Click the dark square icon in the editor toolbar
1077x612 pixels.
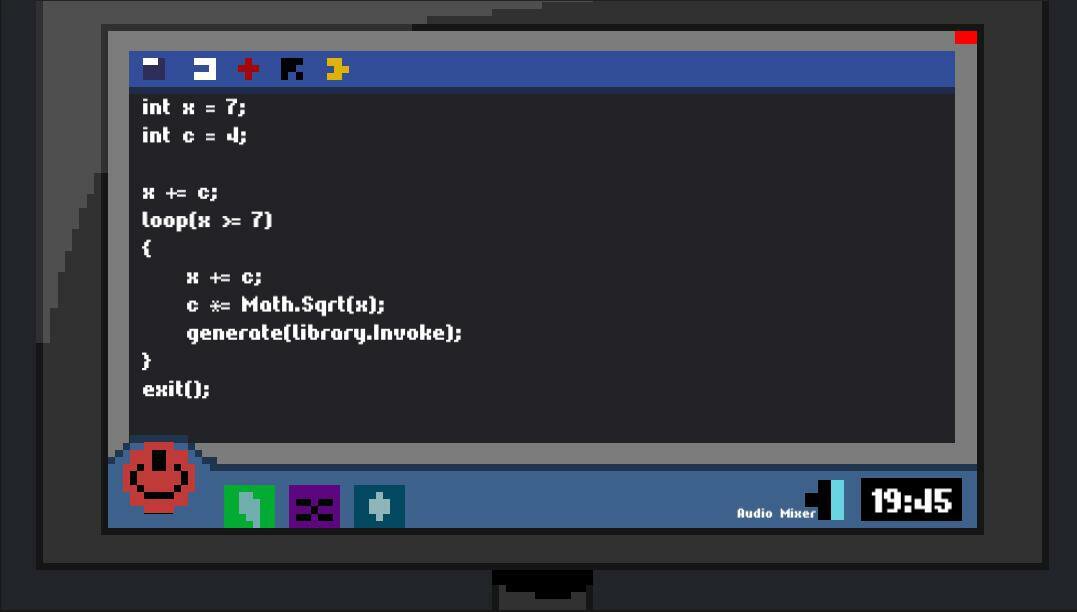pyautogui.click(x=154, y=69)
